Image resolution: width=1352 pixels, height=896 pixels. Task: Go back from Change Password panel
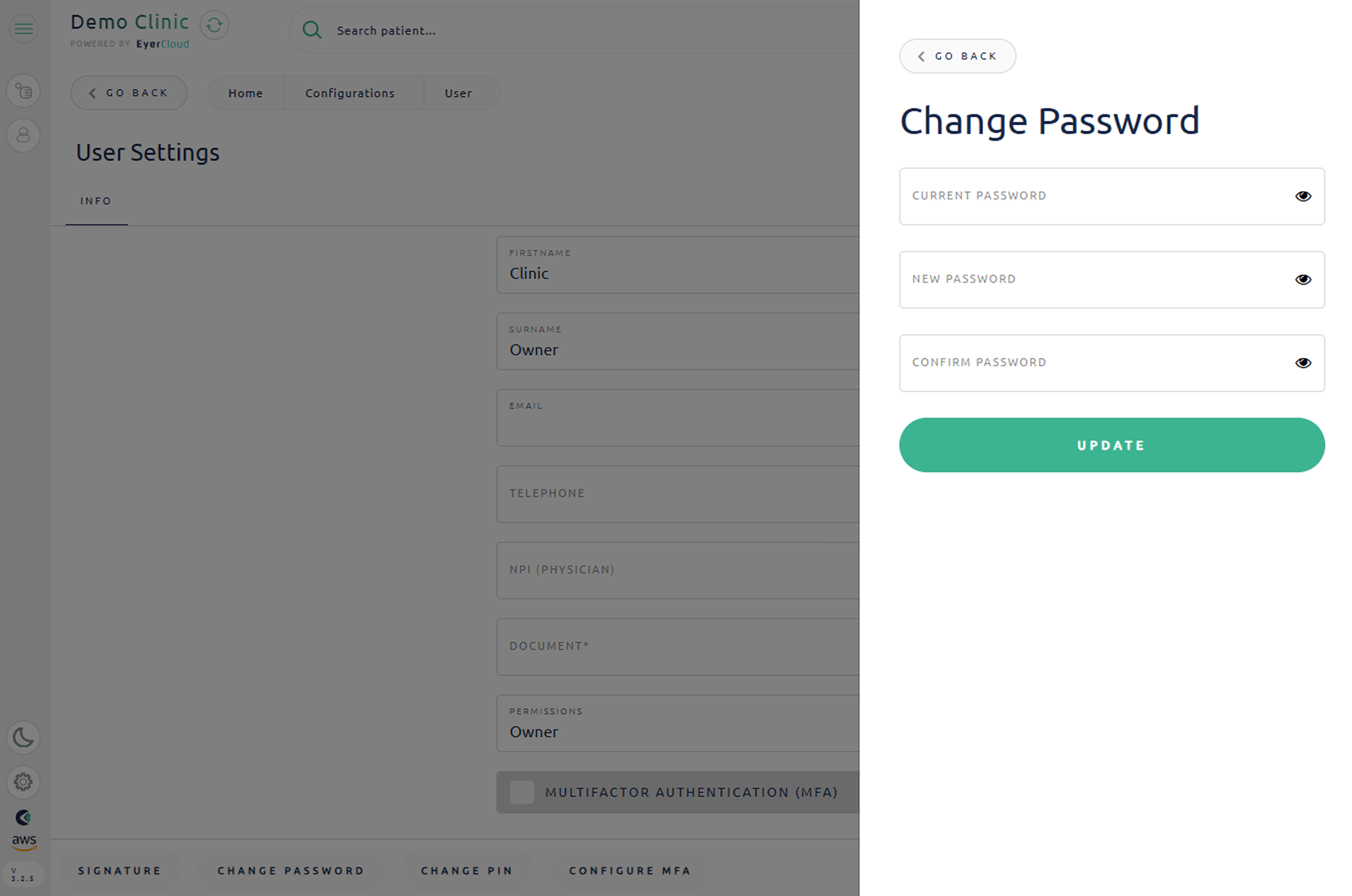[957, 56]
